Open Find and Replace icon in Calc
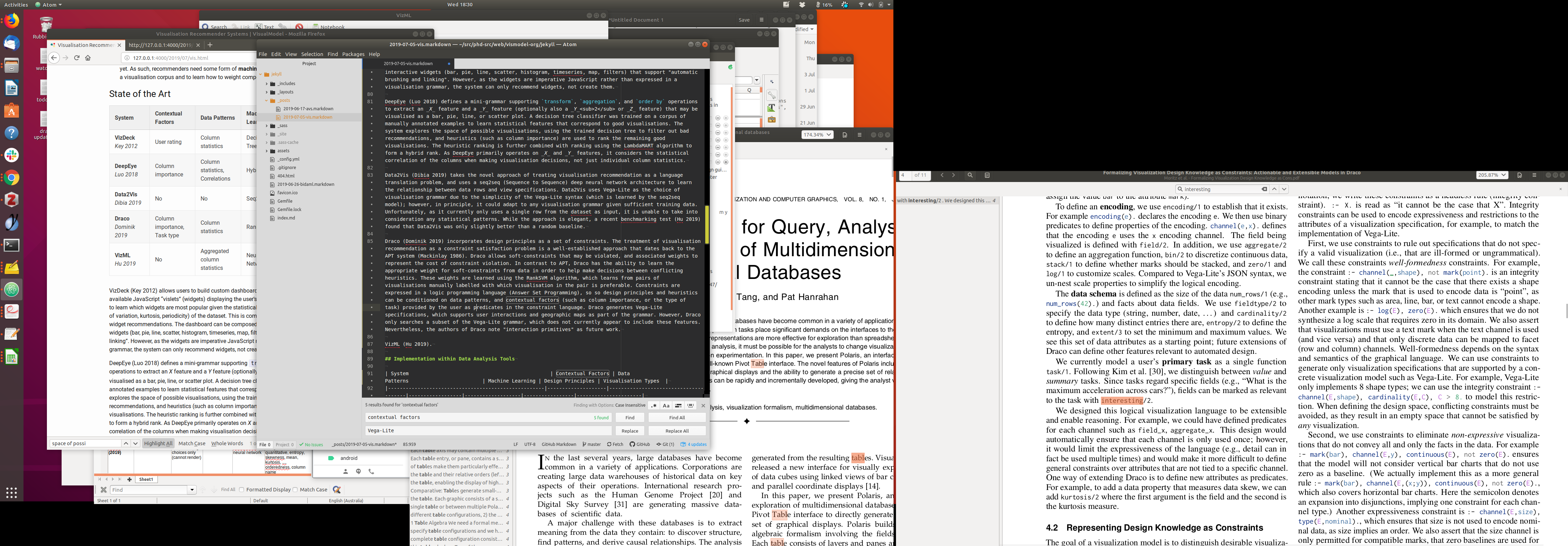 coord(336,489)
